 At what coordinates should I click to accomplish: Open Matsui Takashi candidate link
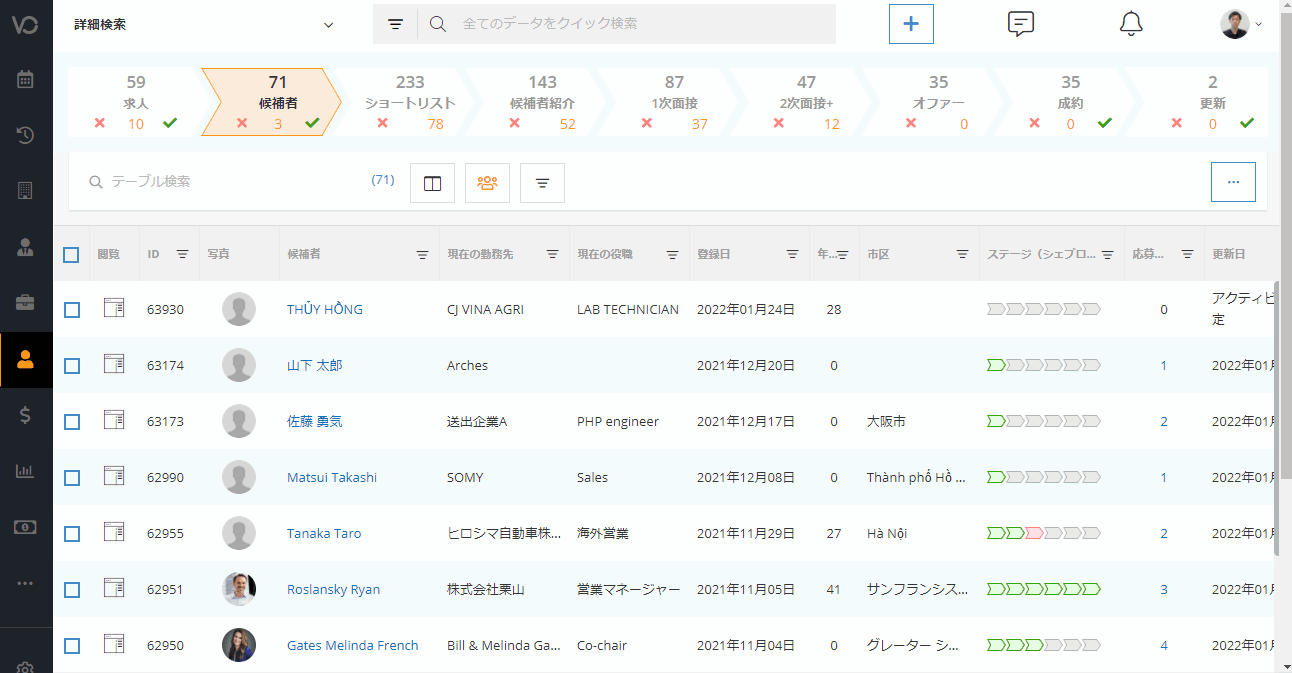(332, 478)
